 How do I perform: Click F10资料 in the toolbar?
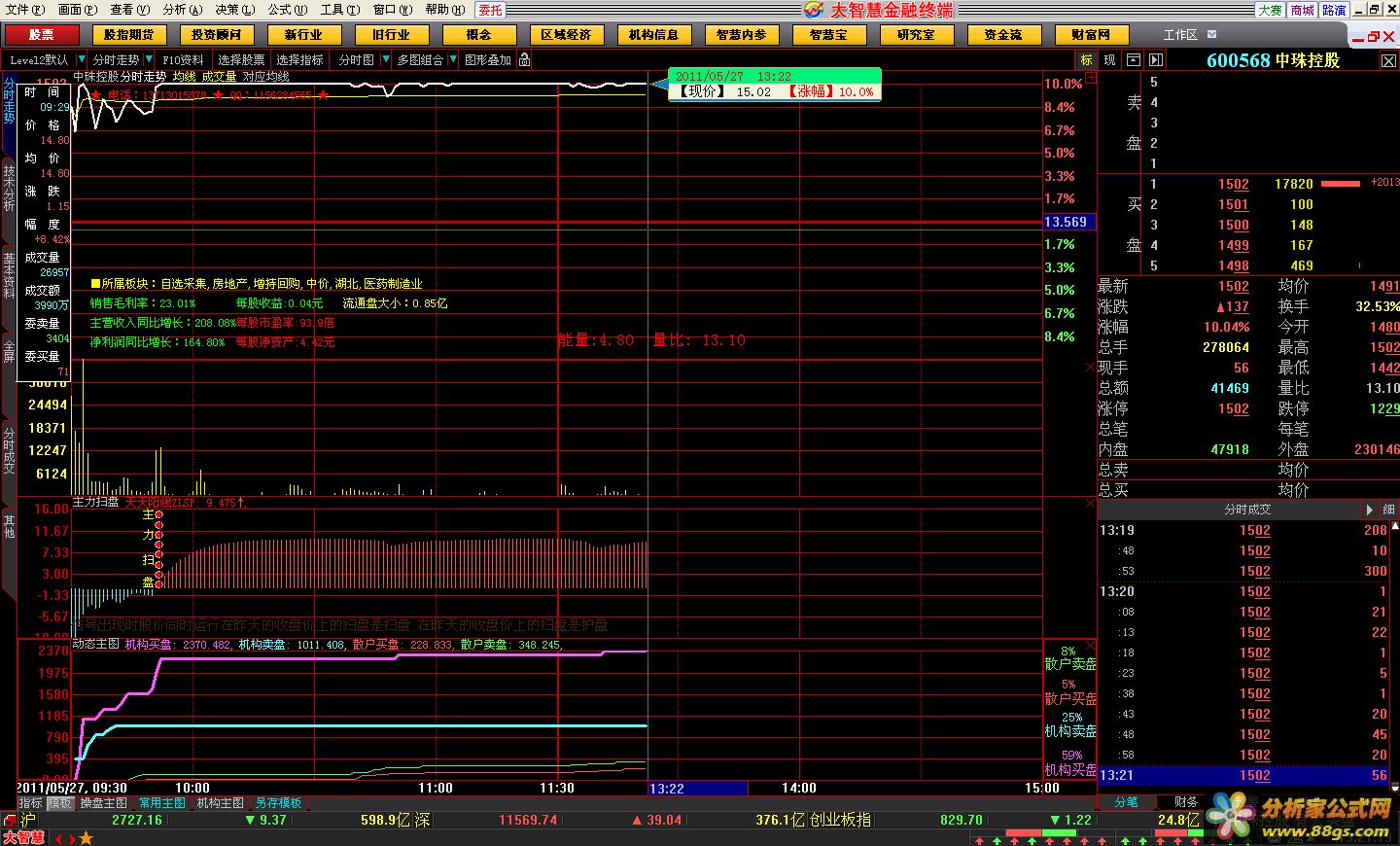coord(183,59)
